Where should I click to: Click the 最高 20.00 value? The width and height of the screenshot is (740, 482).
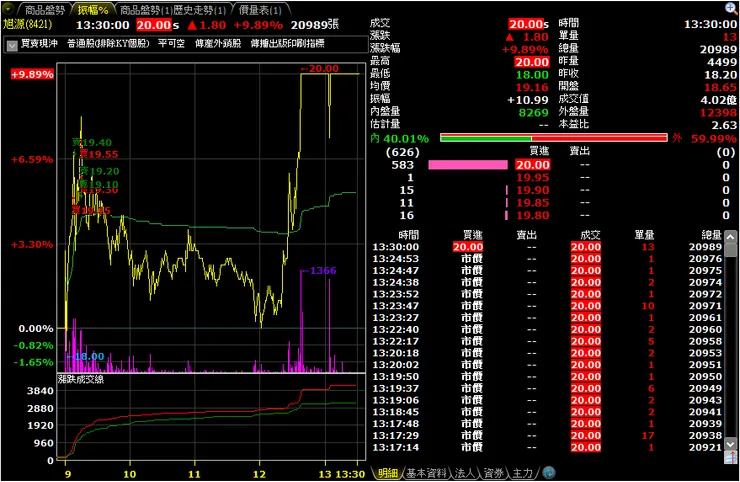coord(532,62)
